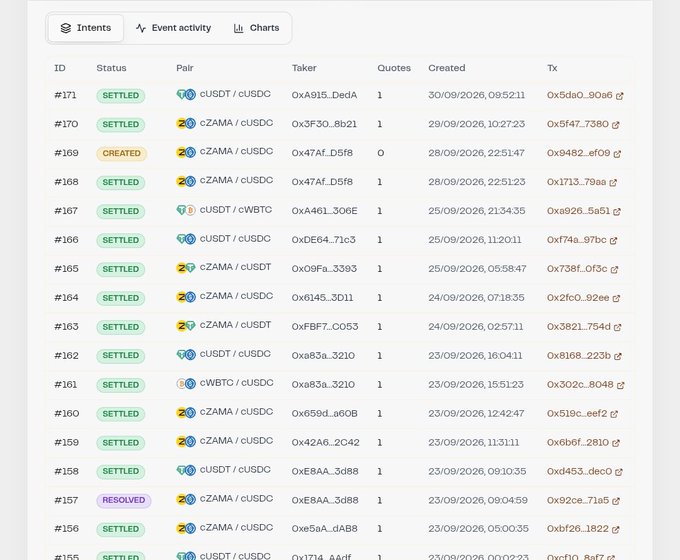Click the Pair column header

(185, 68)
